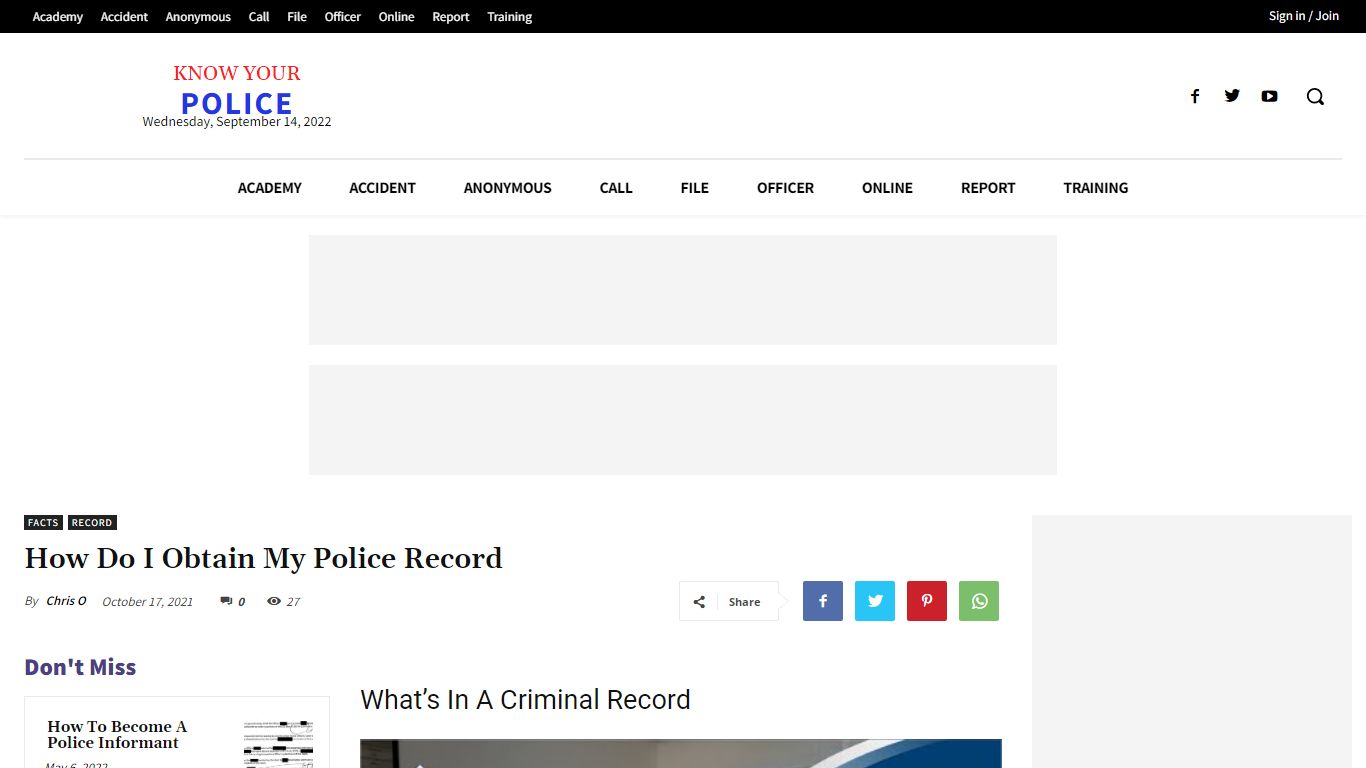This screenshot has height=768, width=1366.
Task: Open the YouTube channel icon in header
Action: (x=1269, y=96)
